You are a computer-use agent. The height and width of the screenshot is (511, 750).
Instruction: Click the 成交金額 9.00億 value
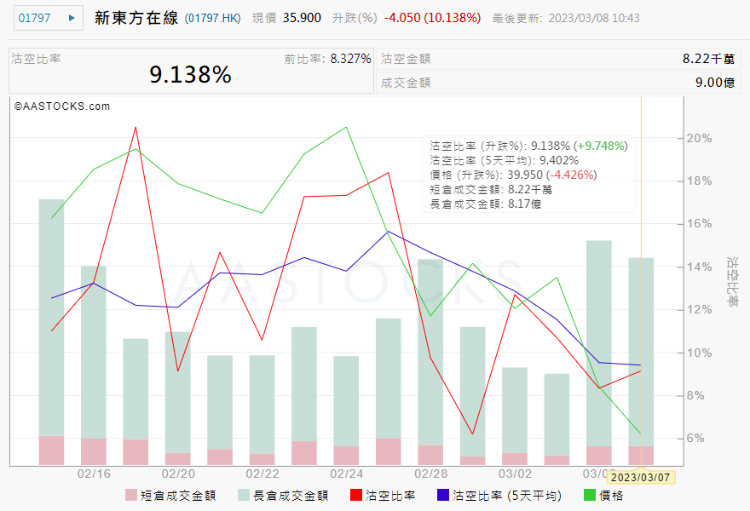pos(715,83)
